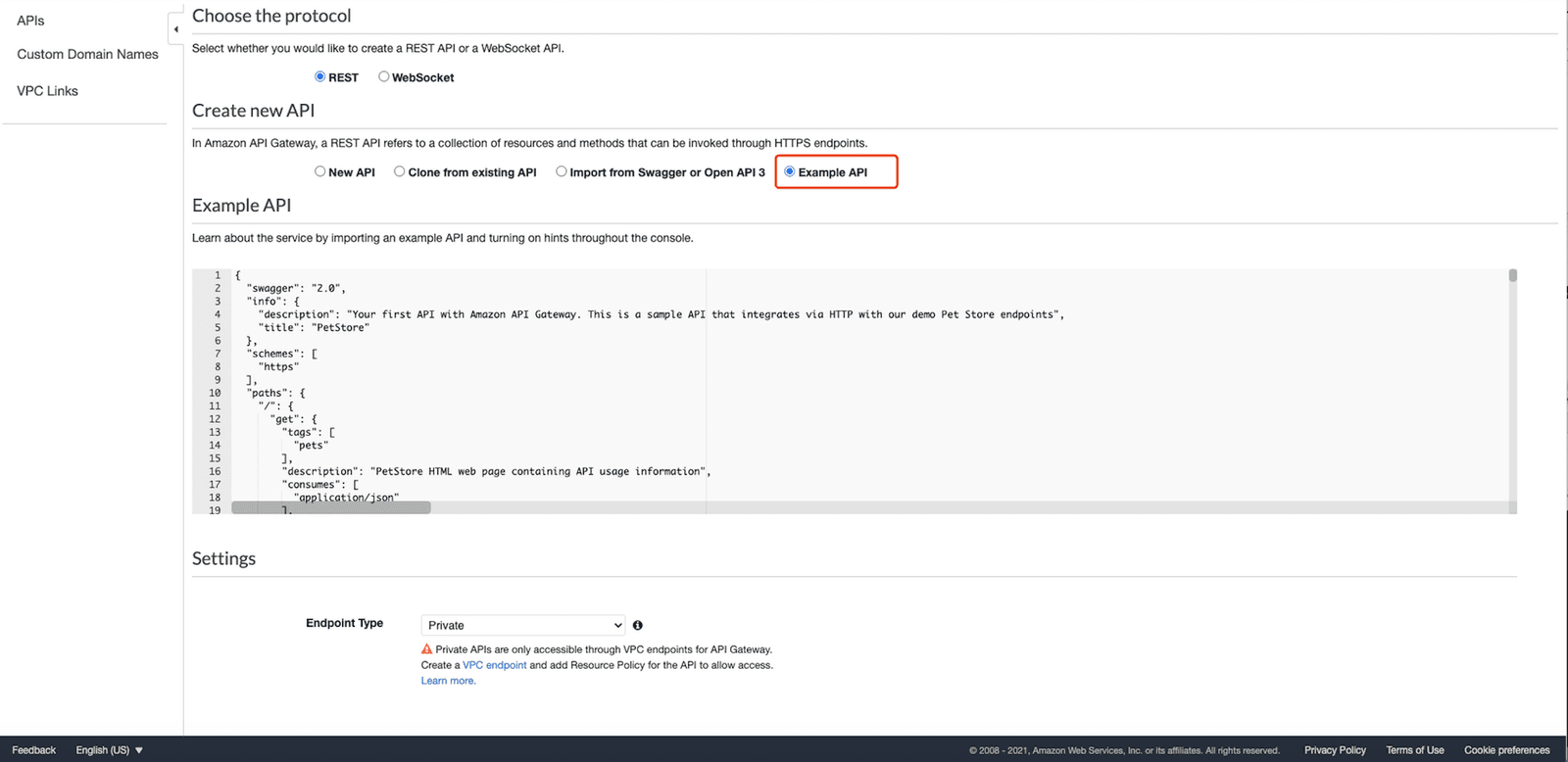Collapse the left sidebar with arrow toggle
Viewport: 1568px width, 762px height.
pyautogui.click(x=175, y=28)
